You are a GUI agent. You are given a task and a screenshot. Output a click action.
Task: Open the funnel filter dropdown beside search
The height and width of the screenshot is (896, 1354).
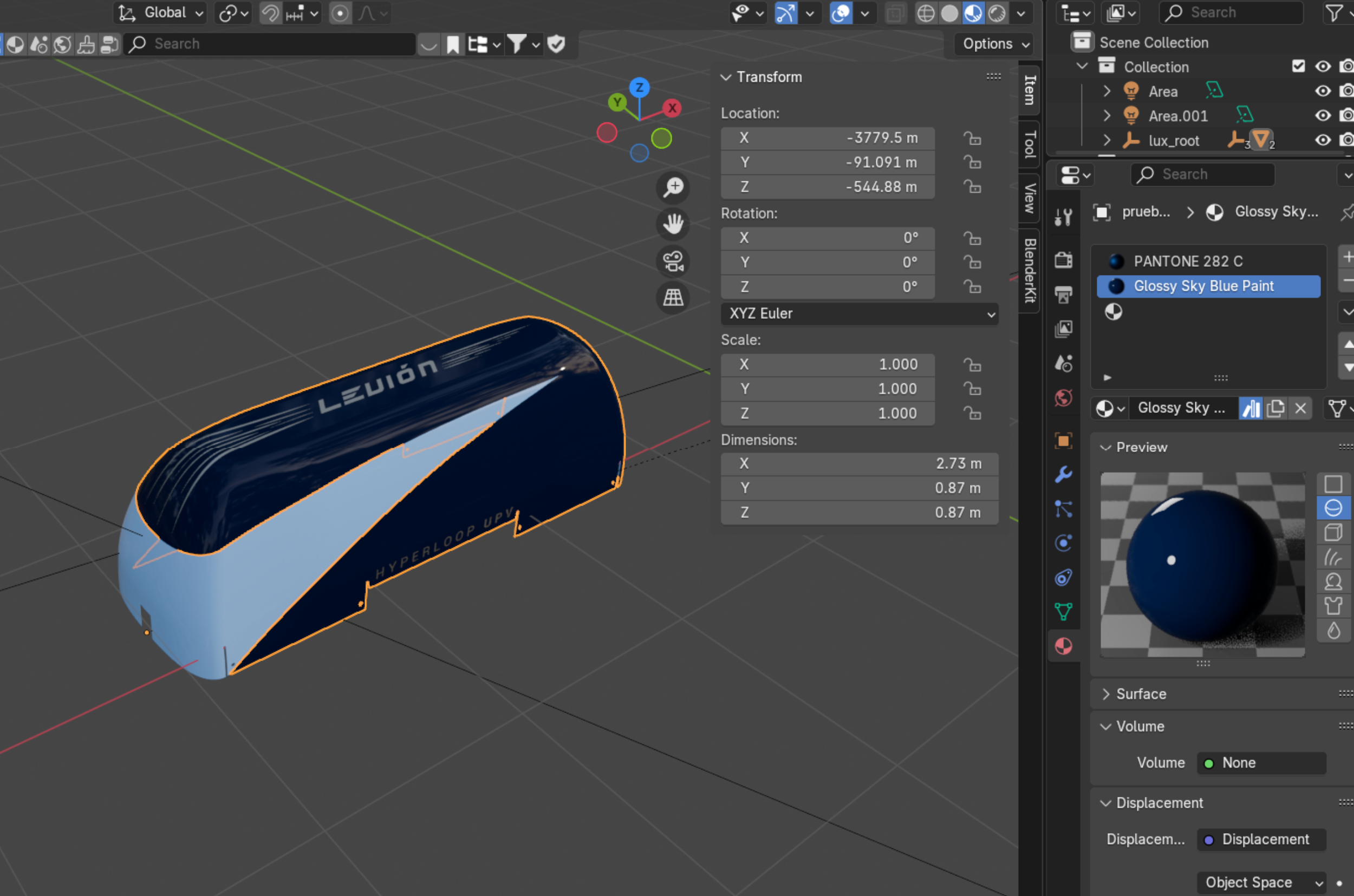coord(523,44)
